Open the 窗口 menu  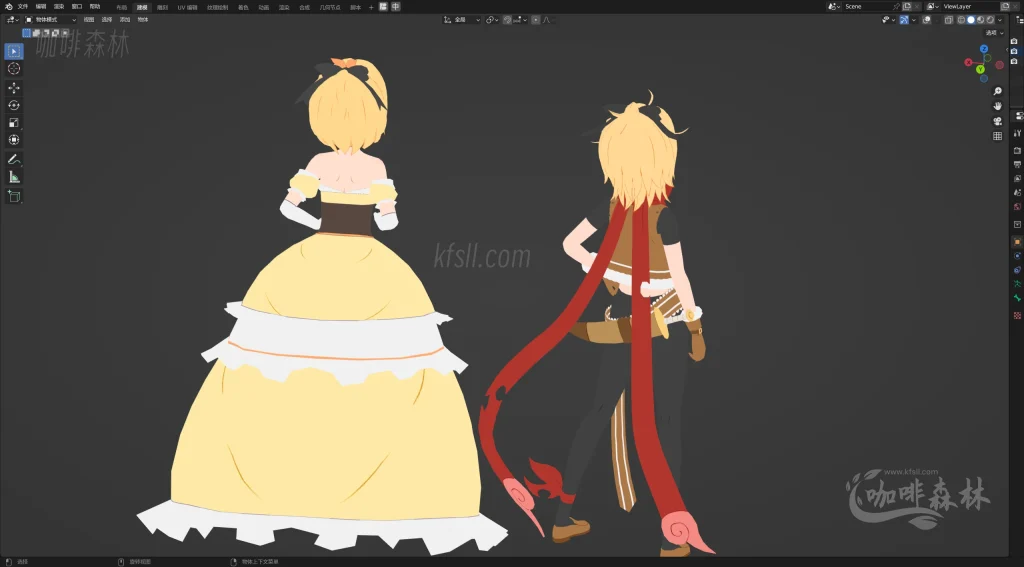(x=77, y=7)
